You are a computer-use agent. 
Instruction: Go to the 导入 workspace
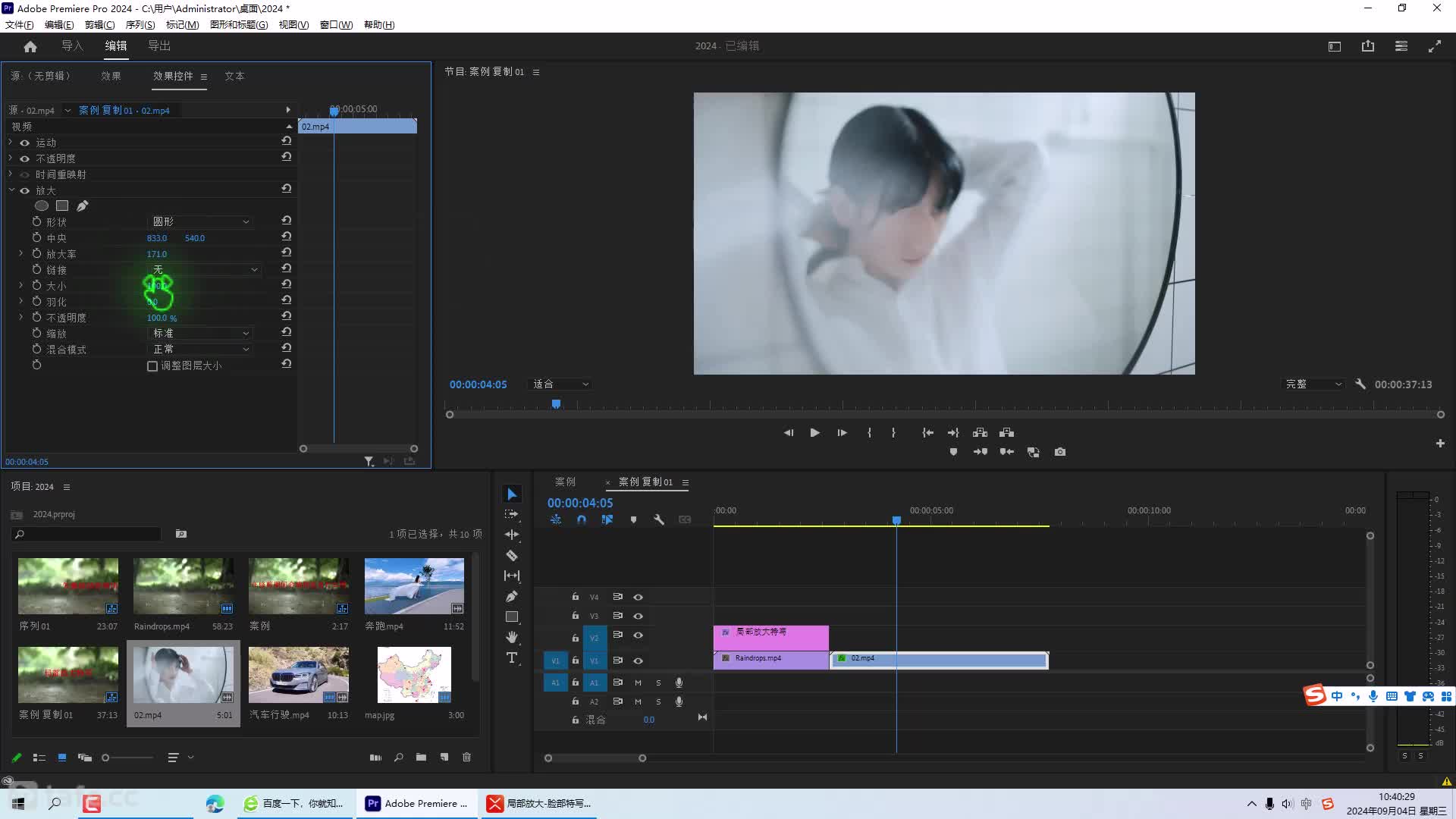point(72,46)
